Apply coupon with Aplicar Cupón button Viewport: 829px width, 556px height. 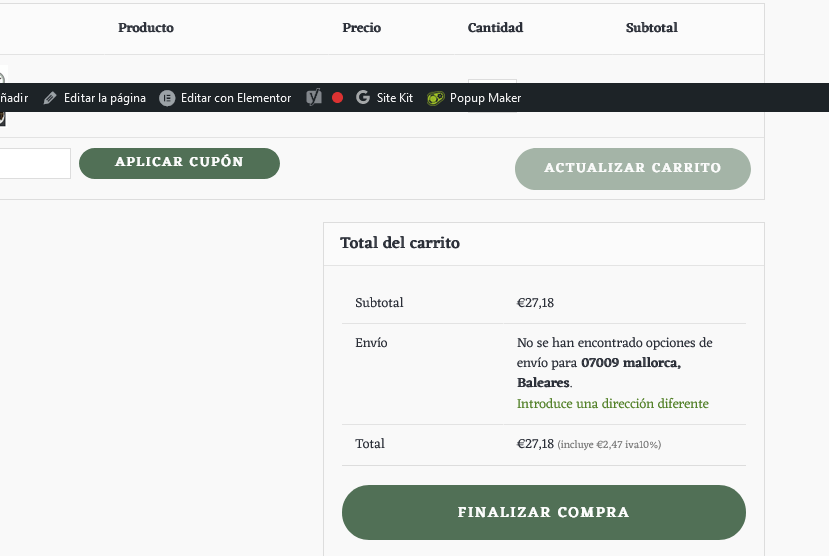179,163
